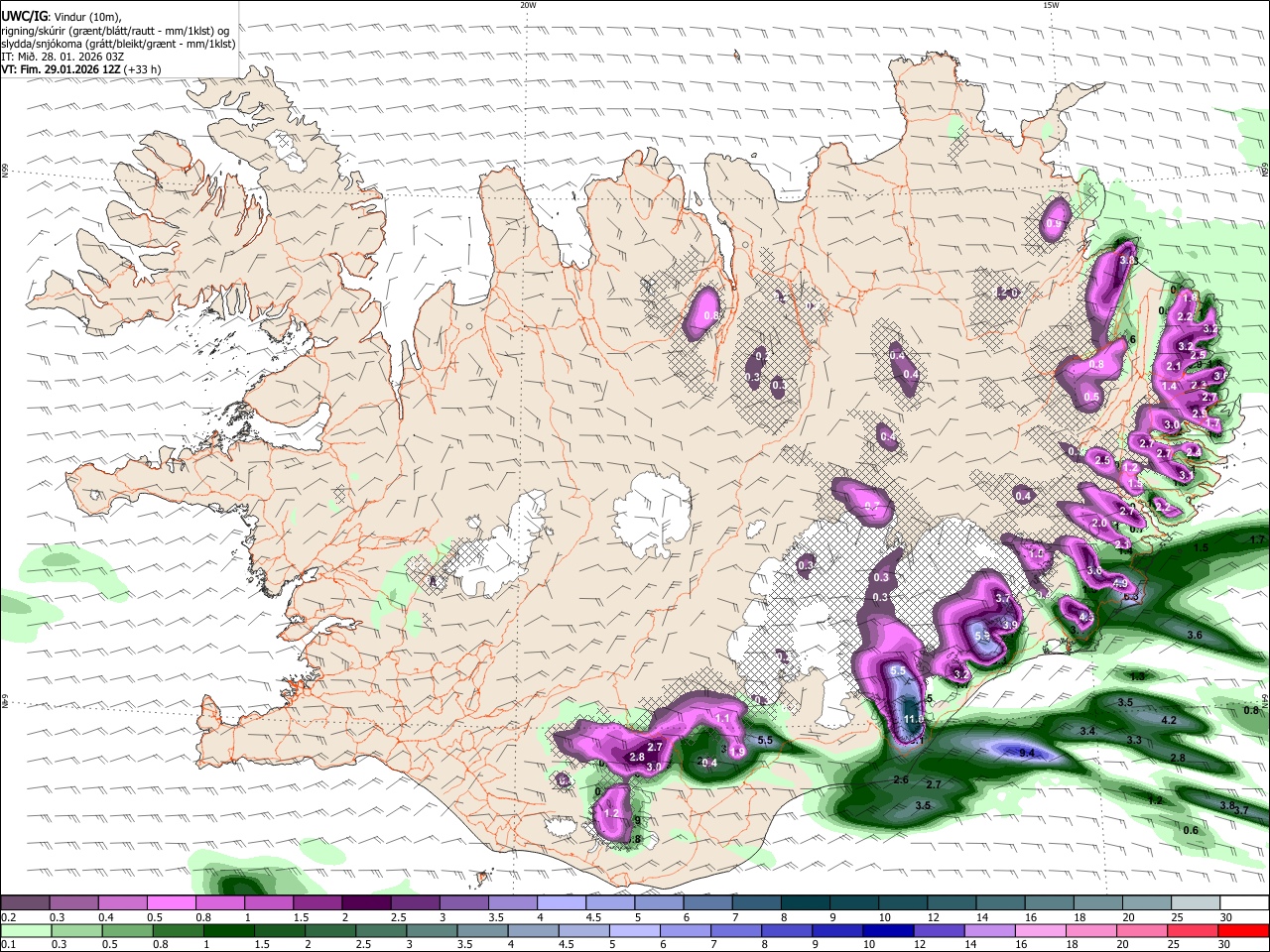
Task: Click the '1.1' snowfall value in the south
Action: point(722,718)
